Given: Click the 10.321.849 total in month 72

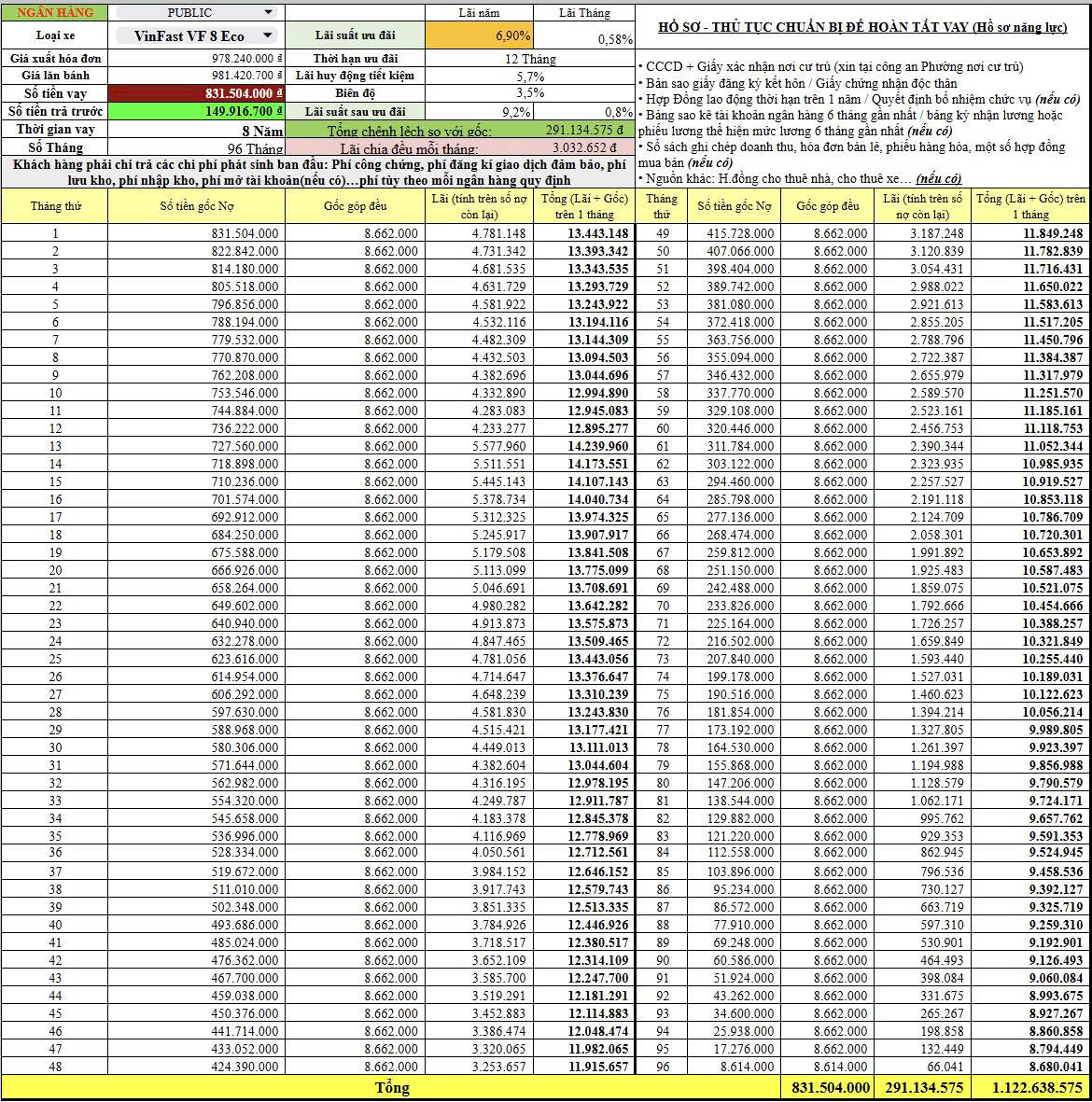Looking at the screenshot, I should pos(1030,641).
